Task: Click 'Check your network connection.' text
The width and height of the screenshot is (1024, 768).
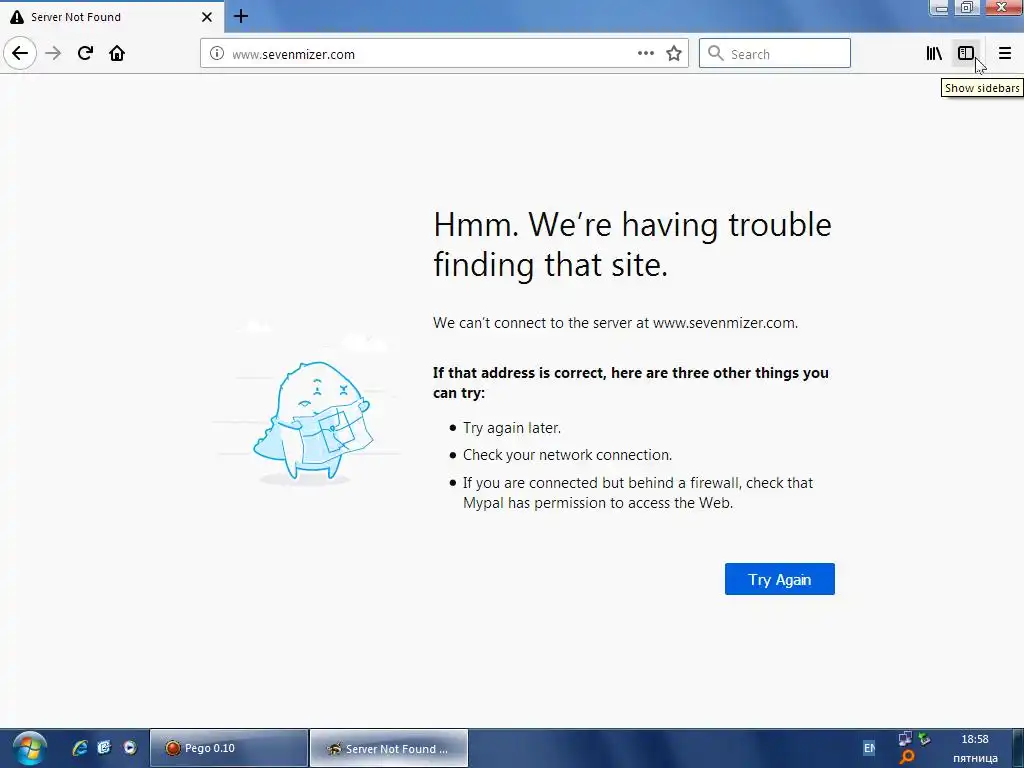Action: [568, 455]
